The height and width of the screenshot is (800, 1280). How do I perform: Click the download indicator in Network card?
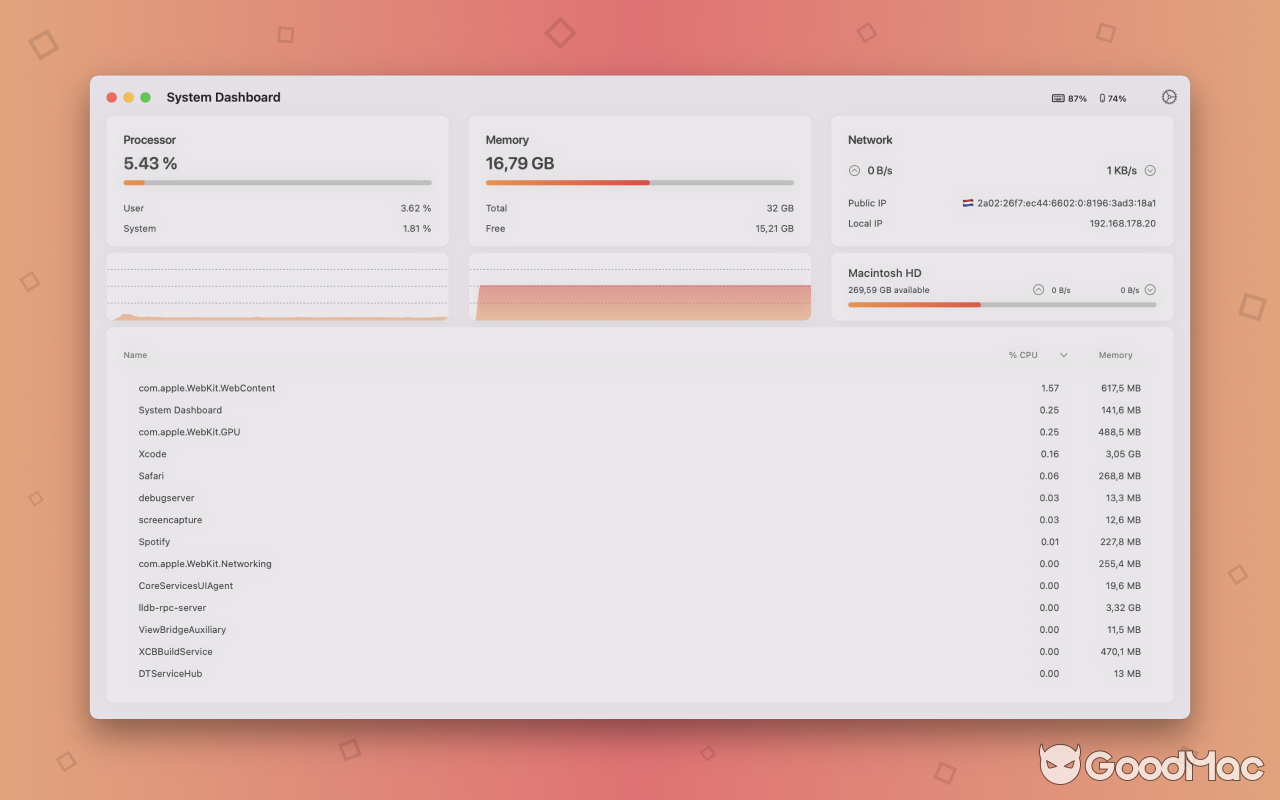click(1149, 170)
